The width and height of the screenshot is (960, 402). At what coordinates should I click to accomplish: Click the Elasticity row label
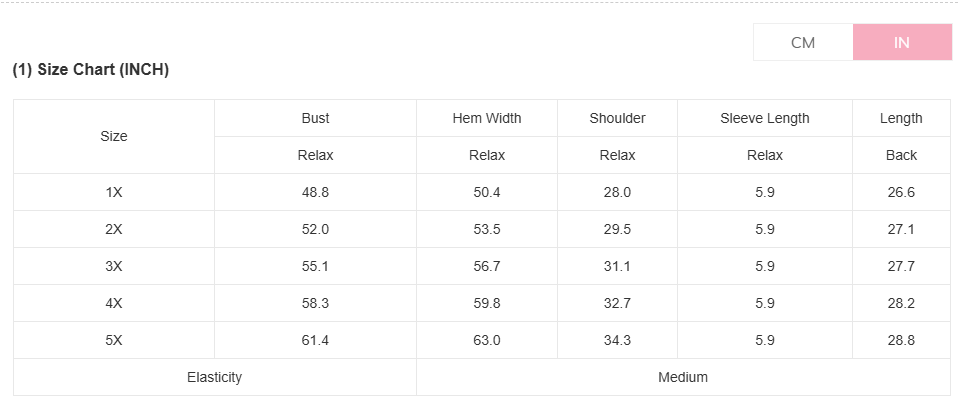[215, 377]
